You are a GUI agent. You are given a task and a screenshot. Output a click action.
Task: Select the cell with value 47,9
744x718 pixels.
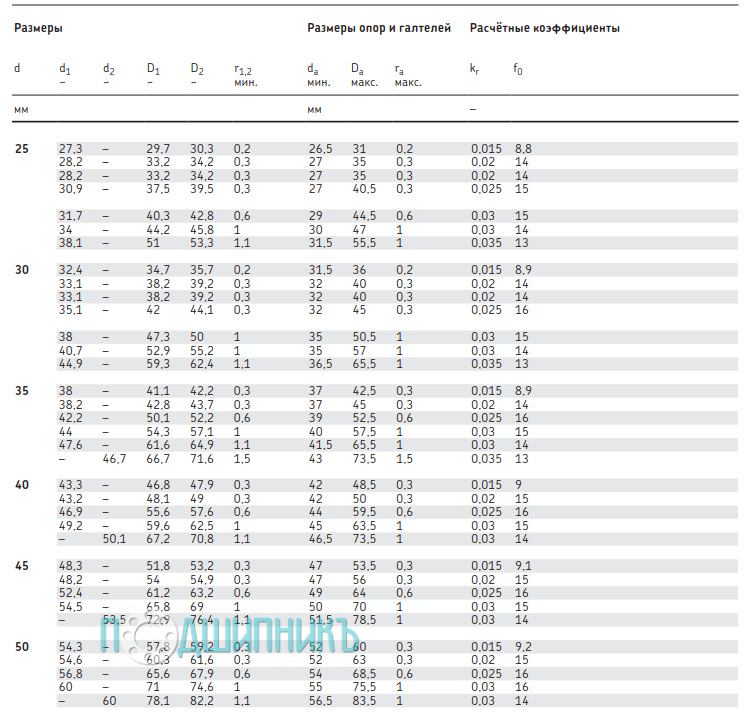202,485
